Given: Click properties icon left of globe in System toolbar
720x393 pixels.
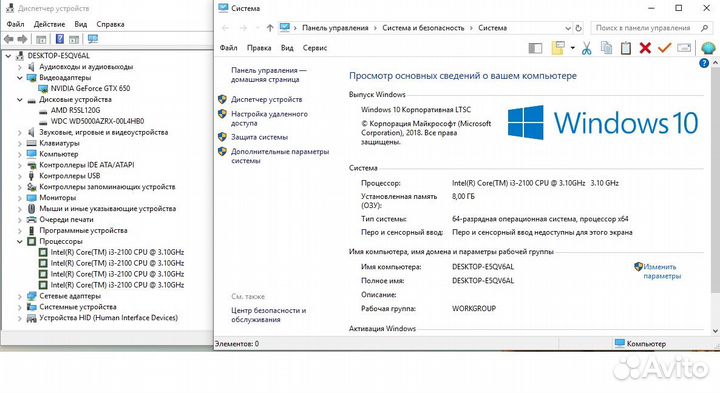Looking at the screenshot, I should click(684, 48).
